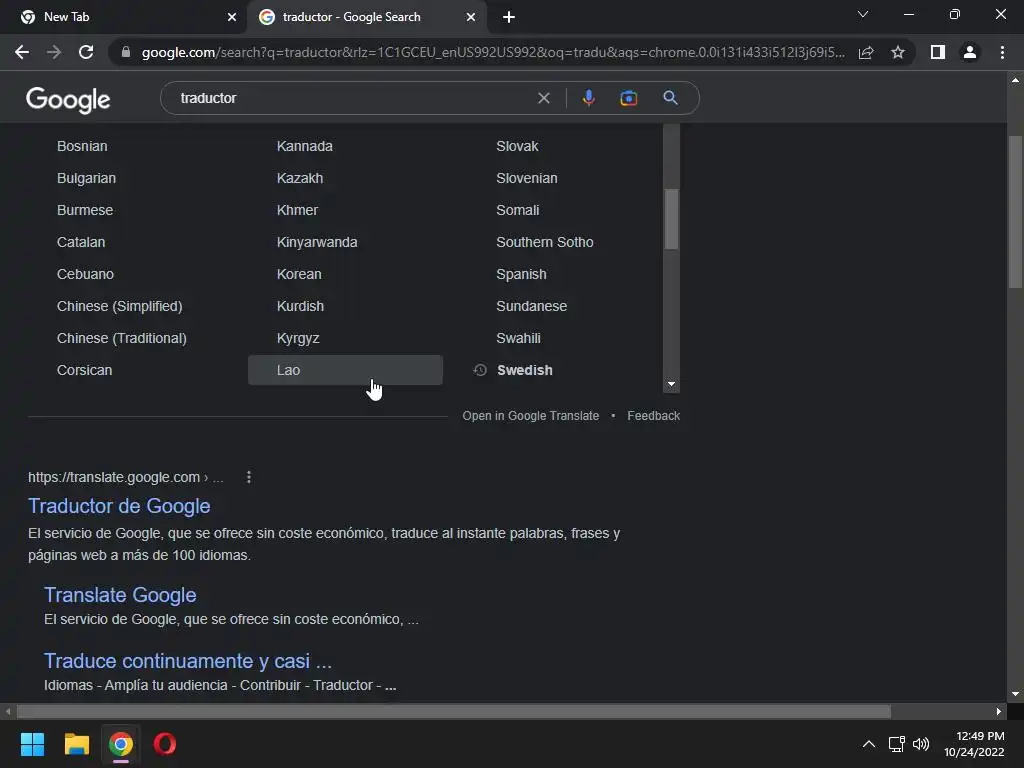Click the volume speaker icon in tray
The image size is (1024, 768).
[x=921, y=744]
